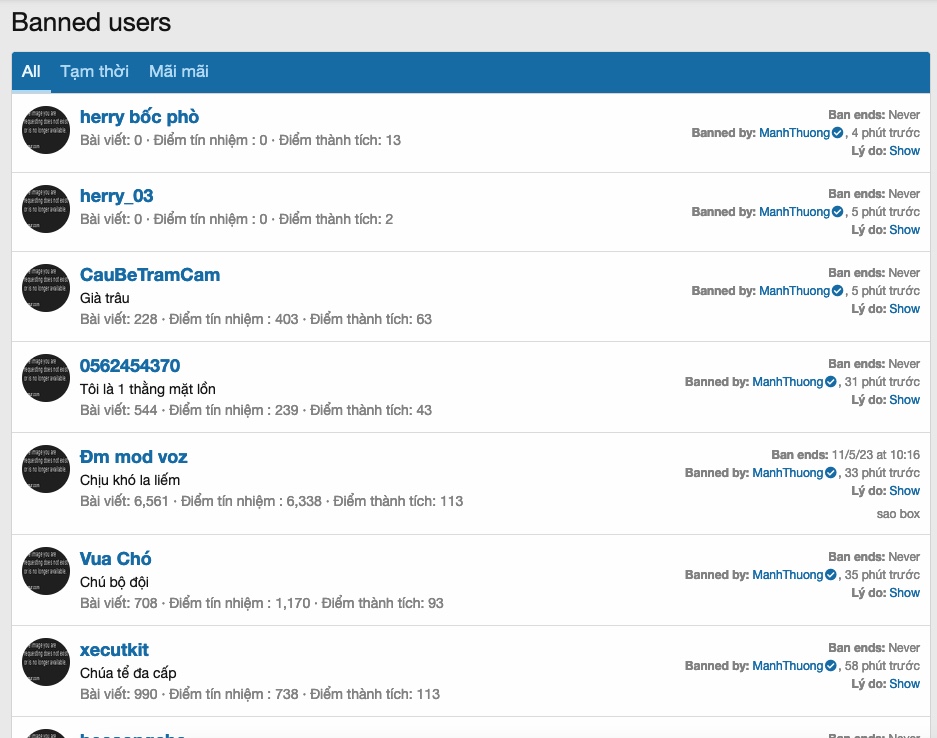Viewport: 937px width, 738px height.
Task: Open user 0562454370 profile
Action: click(x=130, y=366)
